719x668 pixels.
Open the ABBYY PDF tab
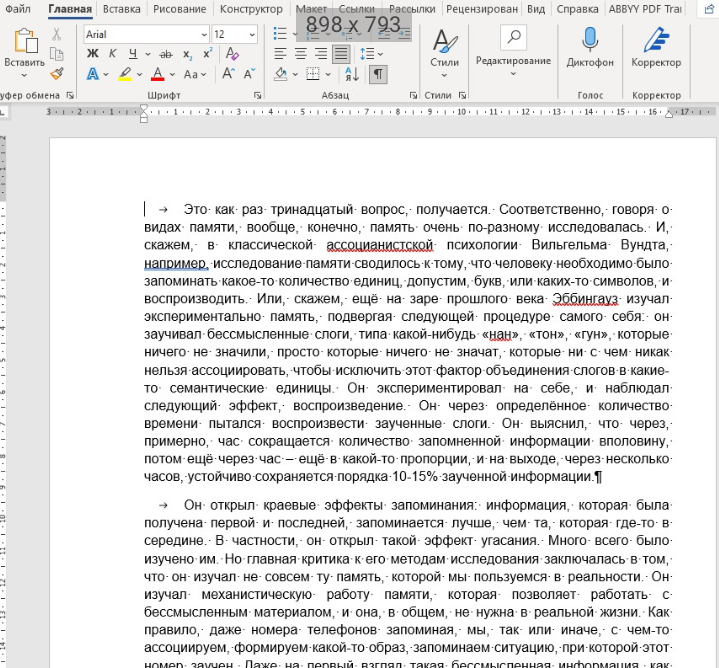click(645, 9)
